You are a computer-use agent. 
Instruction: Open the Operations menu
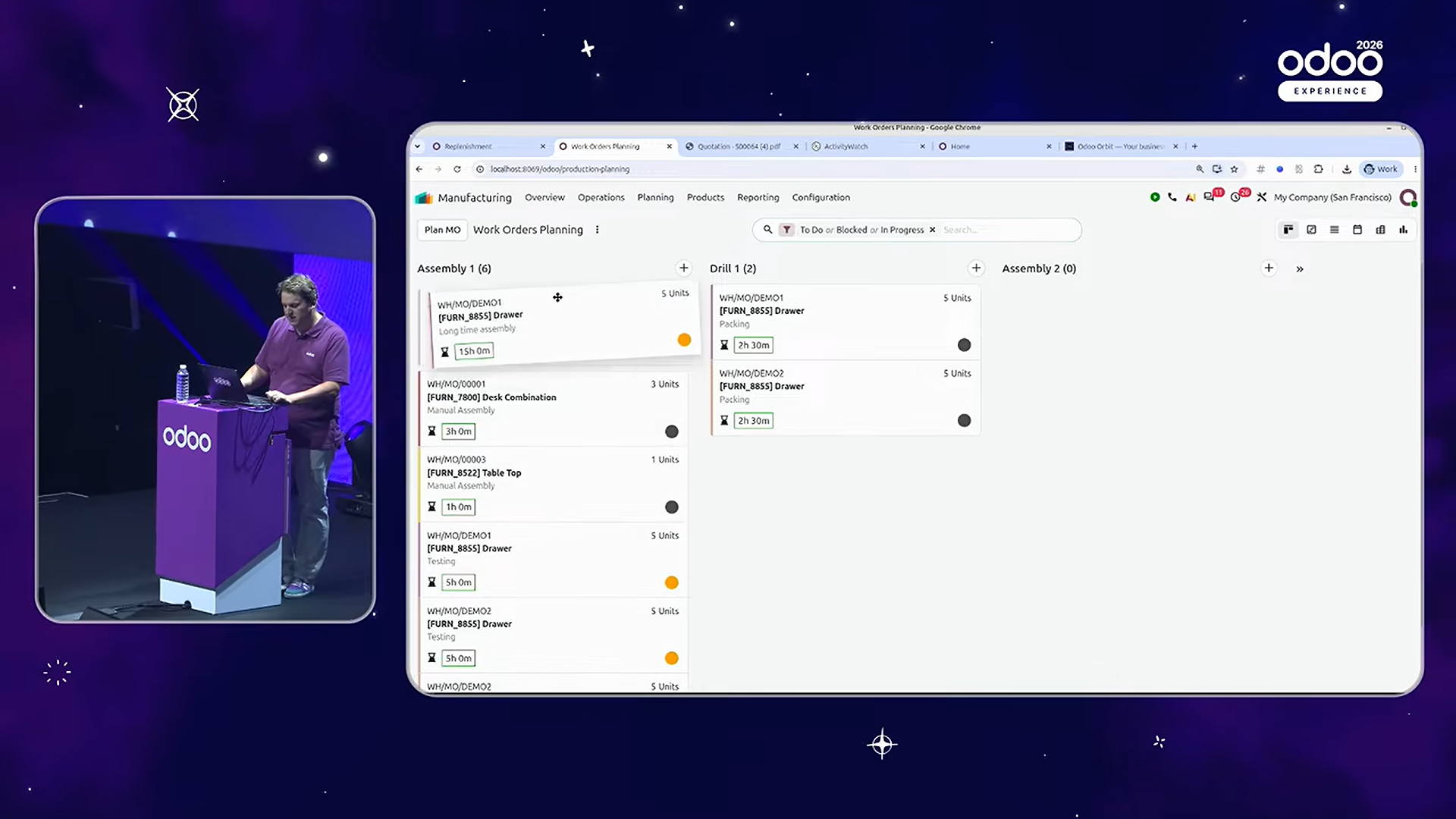601,197
